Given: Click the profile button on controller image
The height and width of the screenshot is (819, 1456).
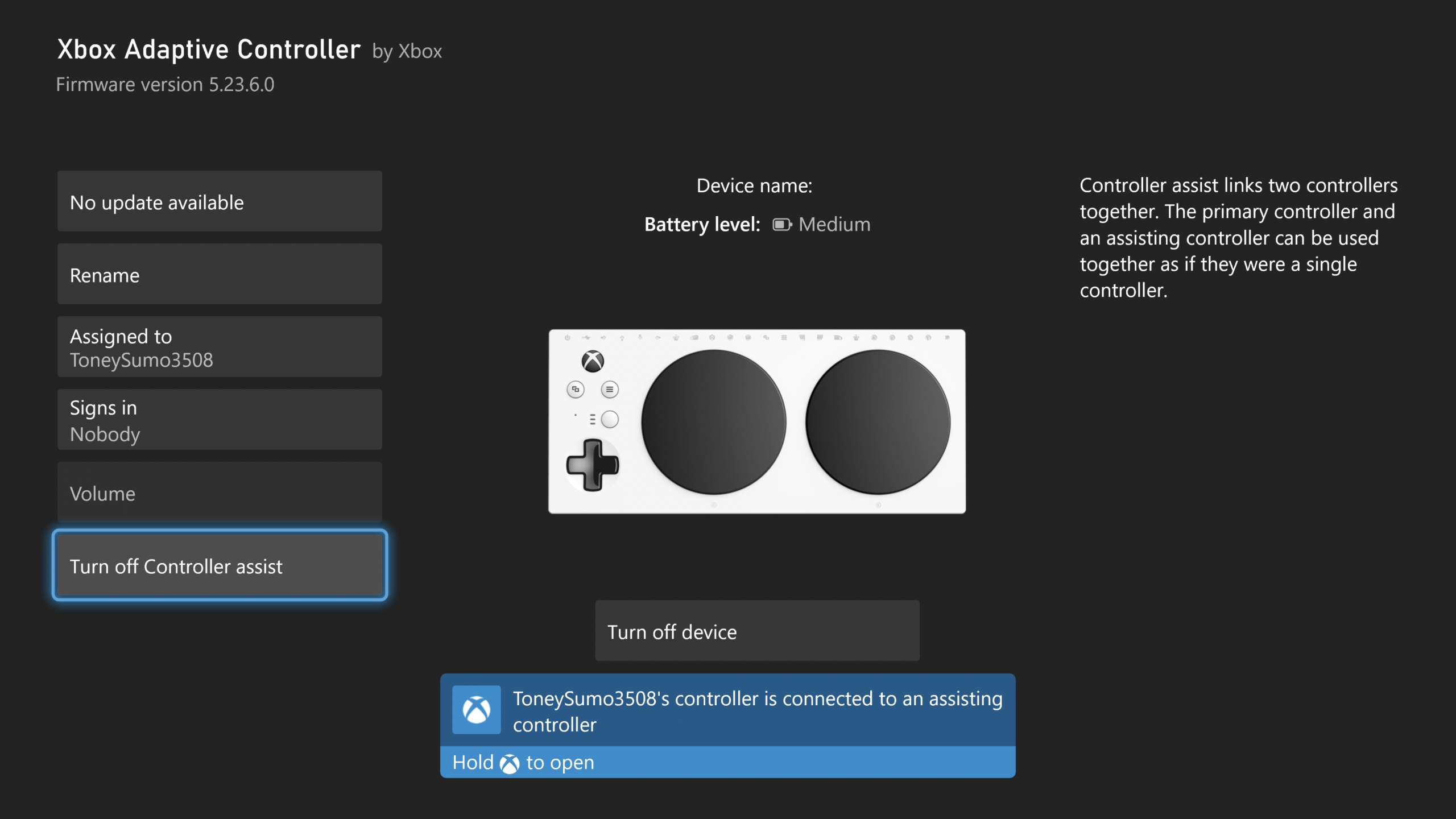Looking at the screenshot, I should 610,419.
